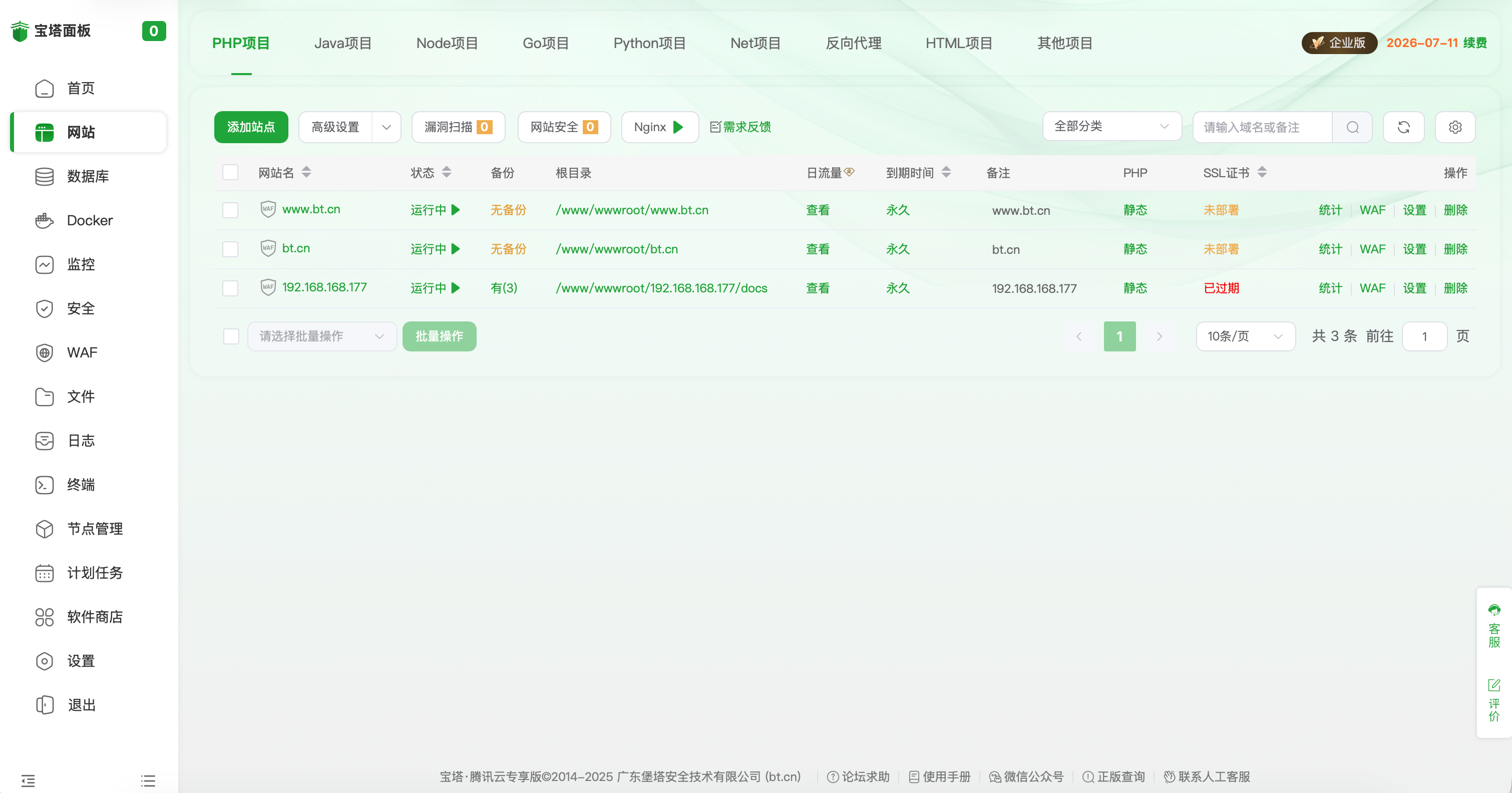The width and height of the screenshot is (1512, 793).
Task: Open the Docker sidebar icon
Action: pos(45,220)
